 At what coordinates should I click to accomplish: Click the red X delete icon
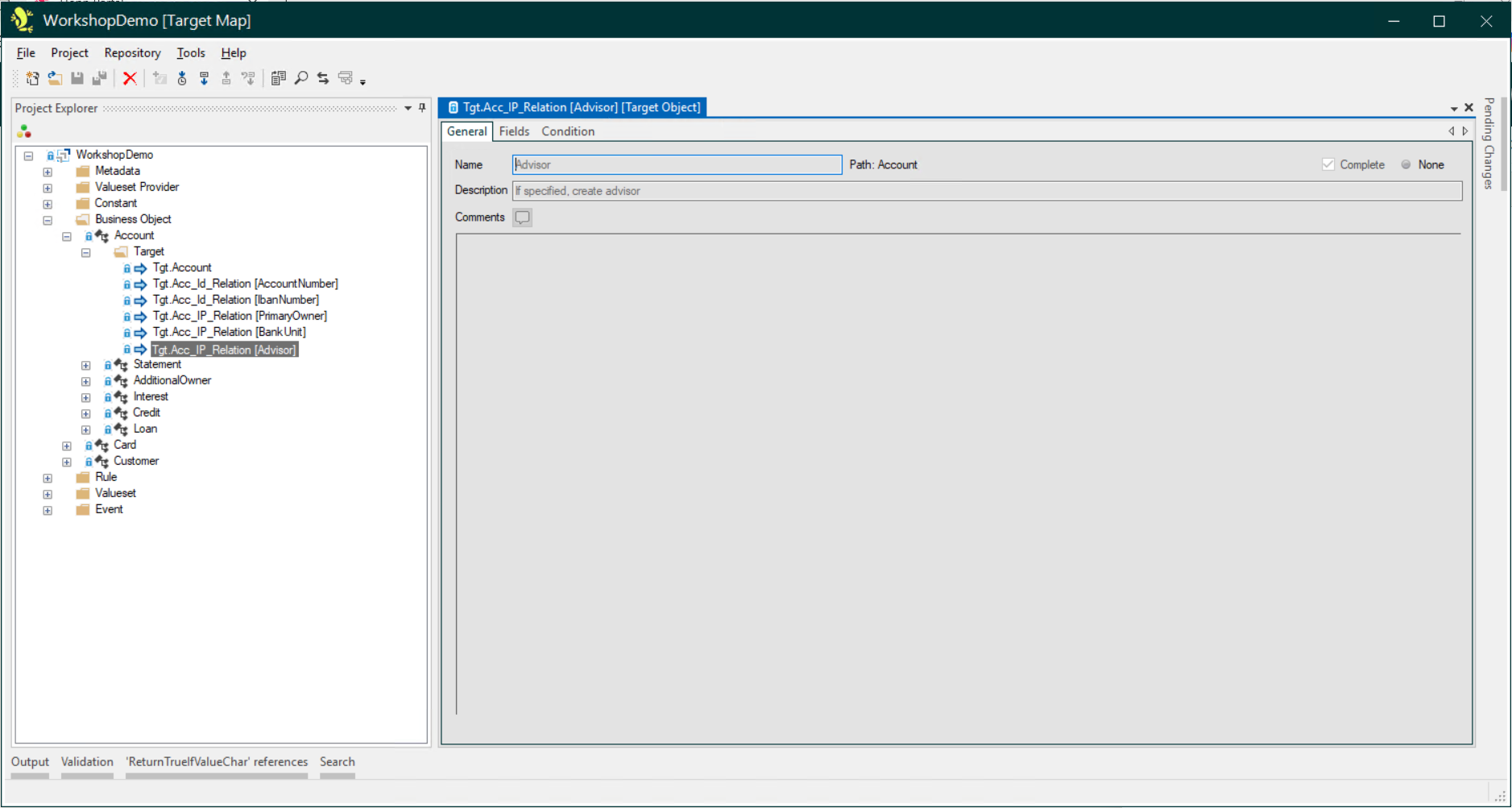(x=130, y=78)
